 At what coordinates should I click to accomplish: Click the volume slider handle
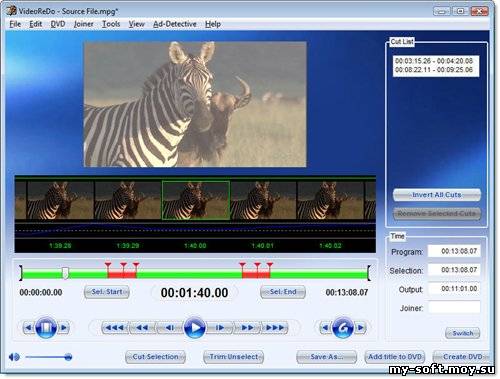[x=68, y=357]
